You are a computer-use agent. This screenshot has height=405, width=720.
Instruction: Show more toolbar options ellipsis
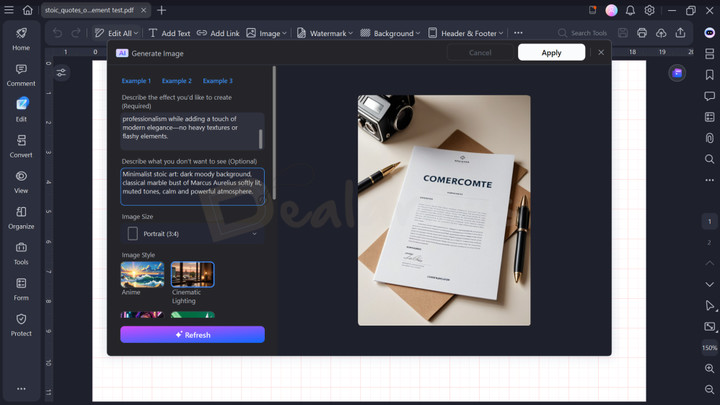coord(518,33)
